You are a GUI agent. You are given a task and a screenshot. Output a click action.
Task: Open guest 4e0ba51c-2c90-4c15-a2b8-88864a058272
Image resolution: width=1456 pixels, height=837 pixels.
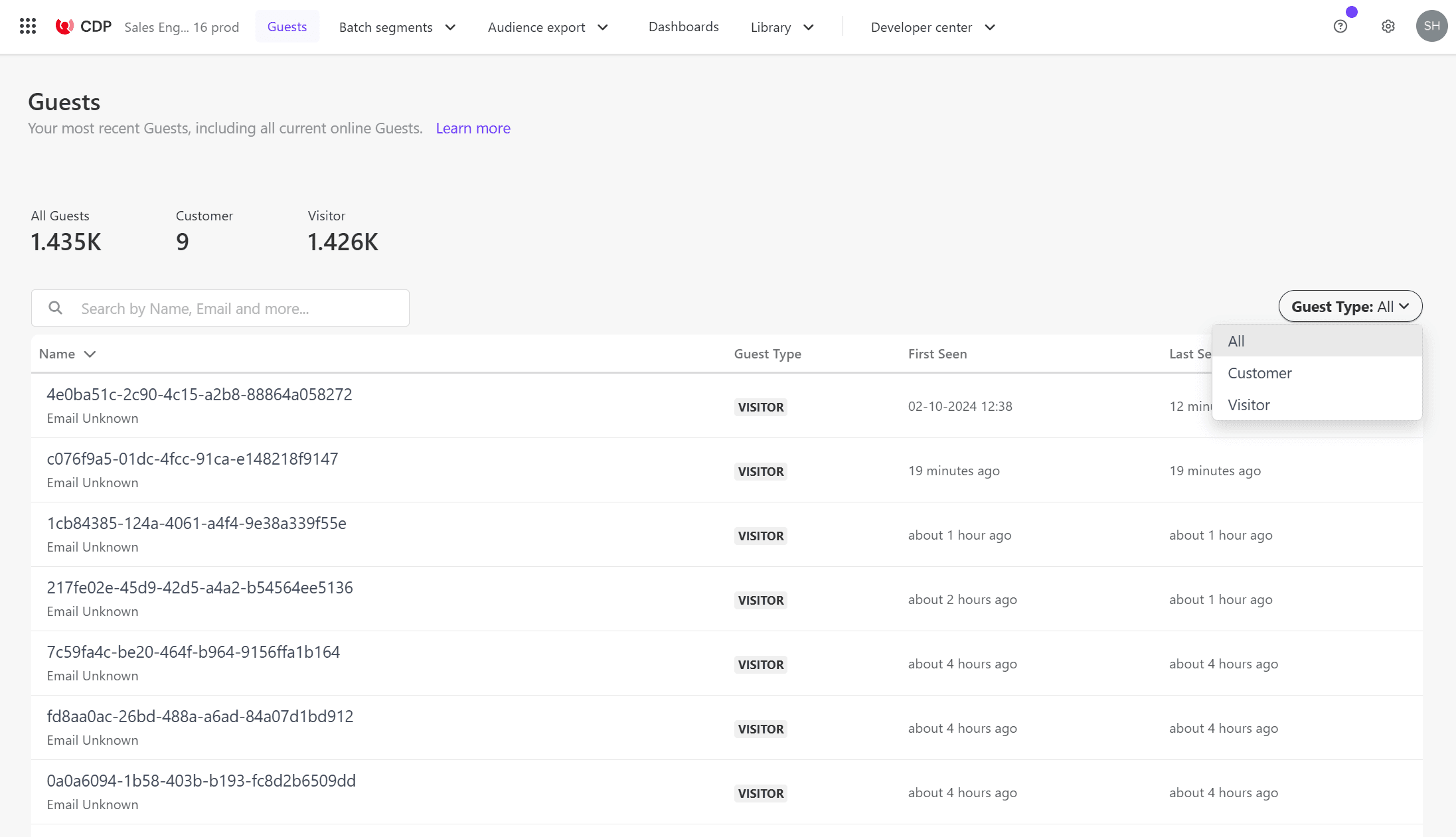point(199,394)
